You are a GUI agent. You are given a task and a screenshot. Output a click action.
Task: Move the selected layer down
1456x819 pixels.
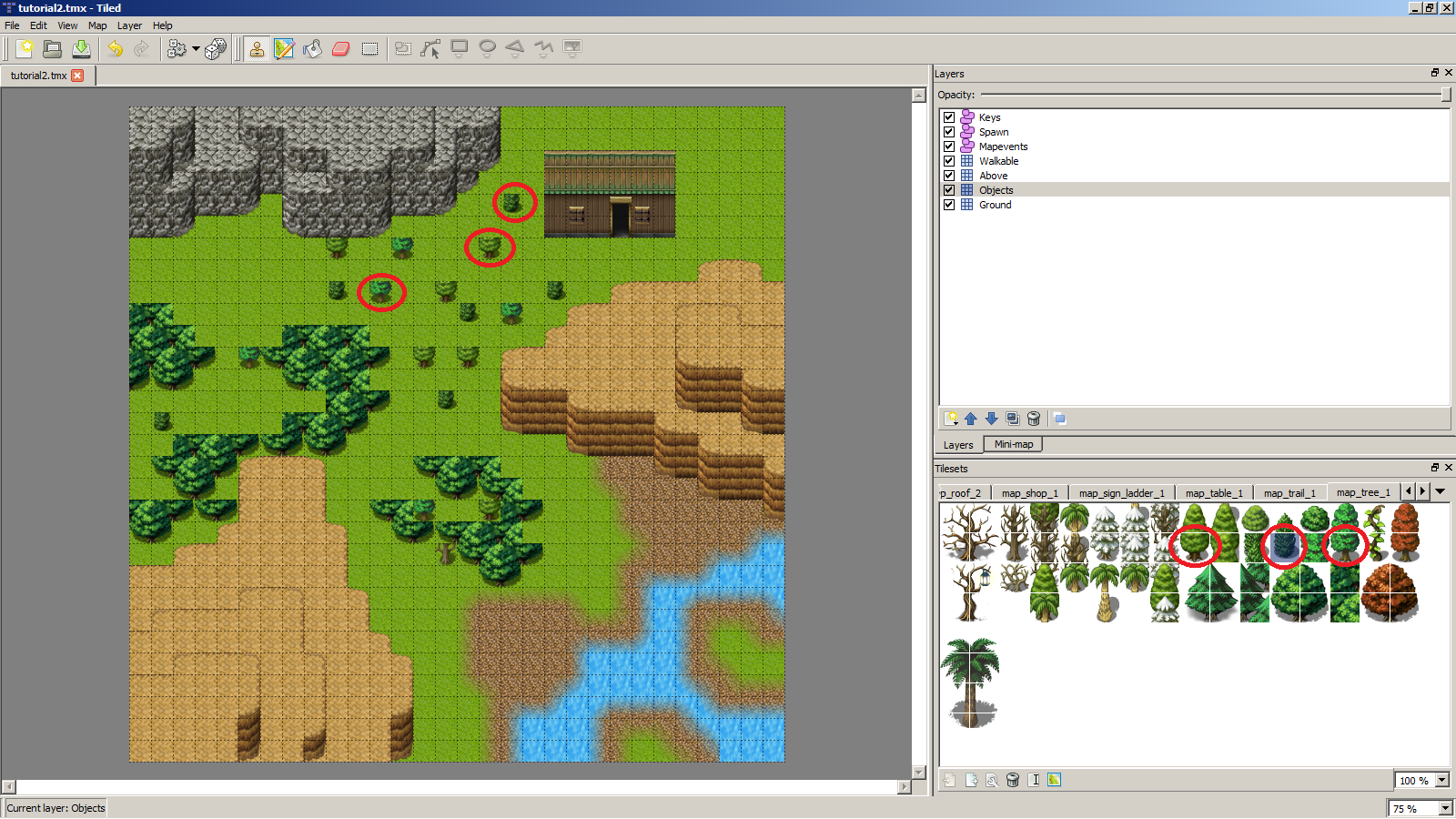[x=992, y=419]
